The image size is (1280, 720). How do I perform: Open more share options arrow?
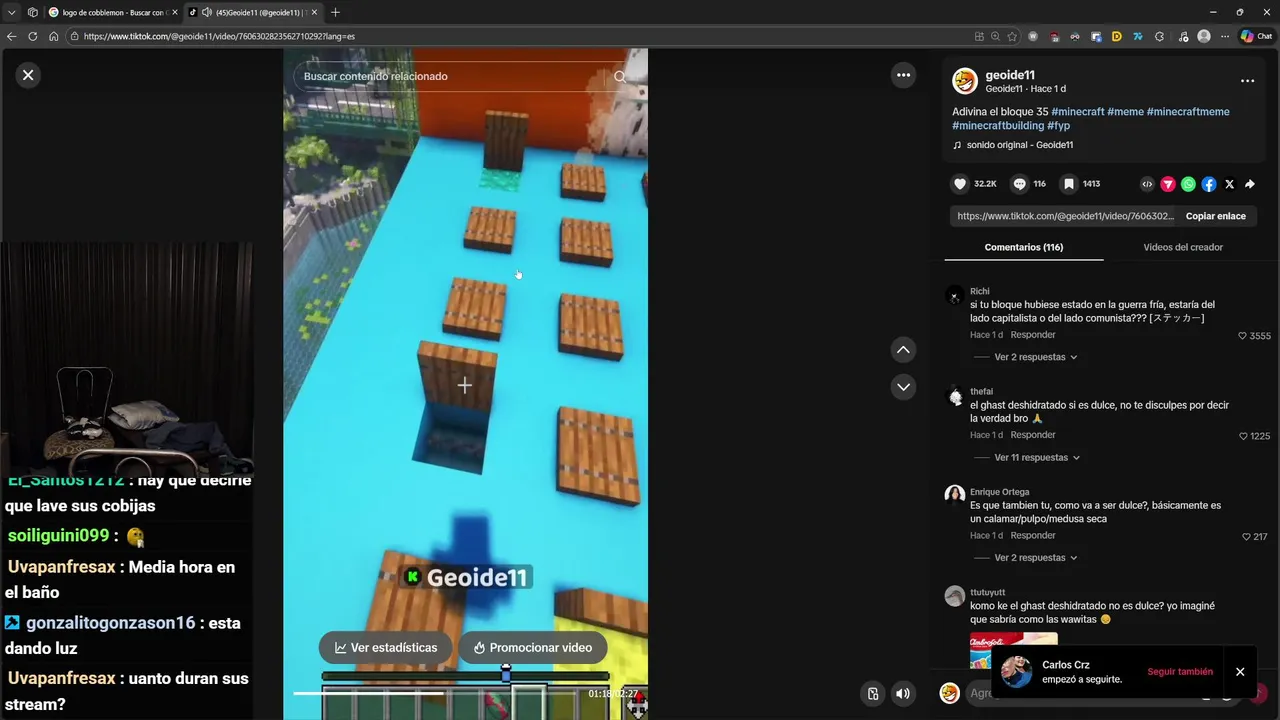point(1249,184)
